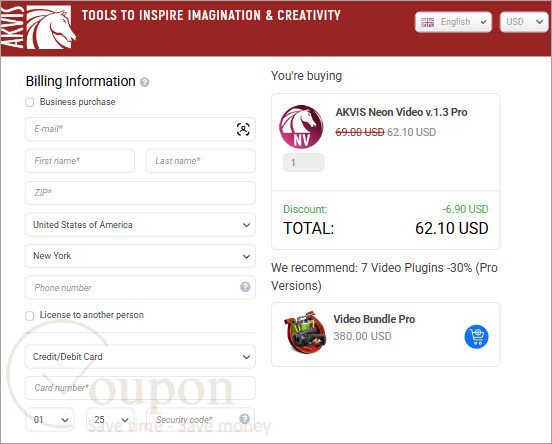Viewport: 552px width, 444px height.
Task: Click the Security code help icon
Action: (244, 419)
